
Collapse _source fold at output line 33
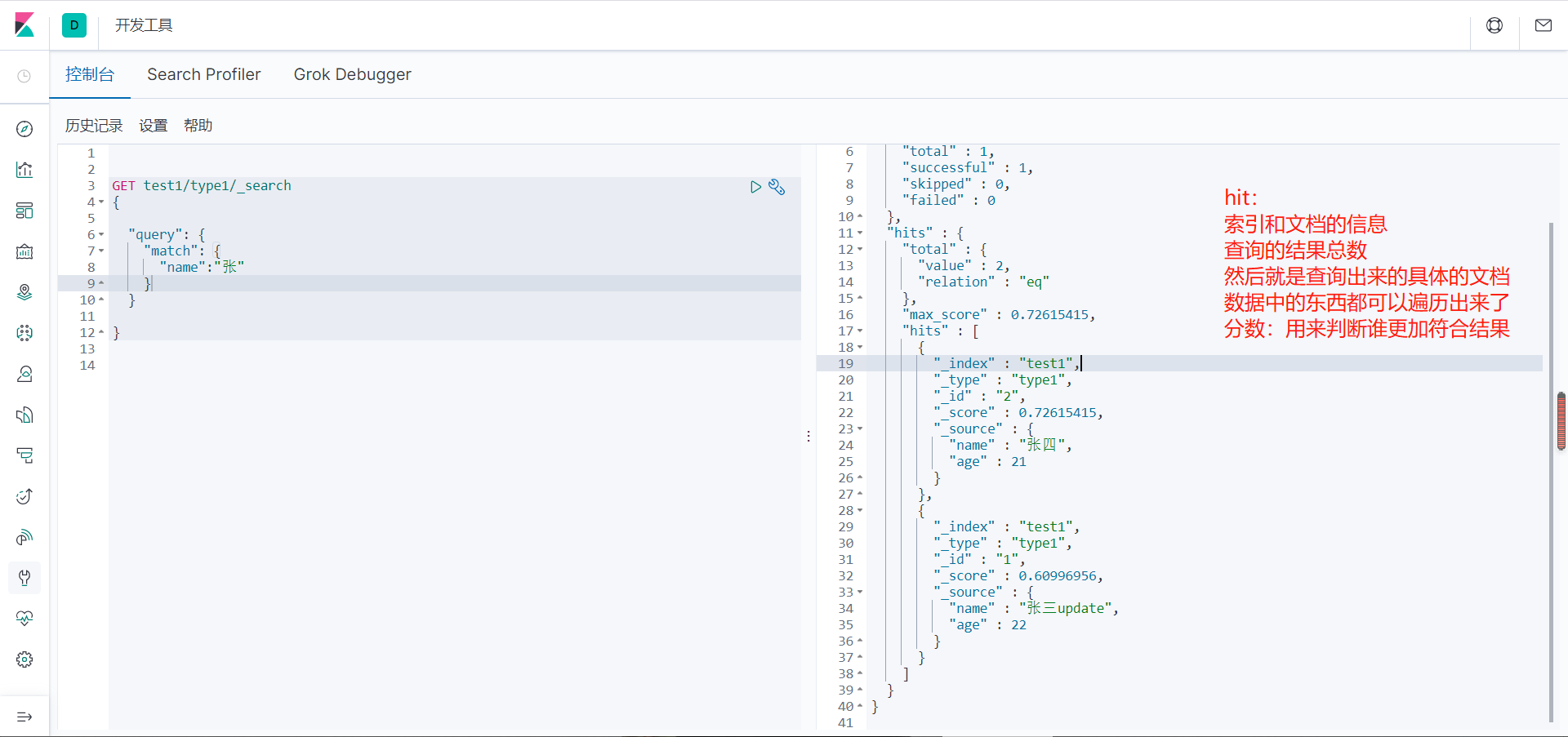[860, 593]
